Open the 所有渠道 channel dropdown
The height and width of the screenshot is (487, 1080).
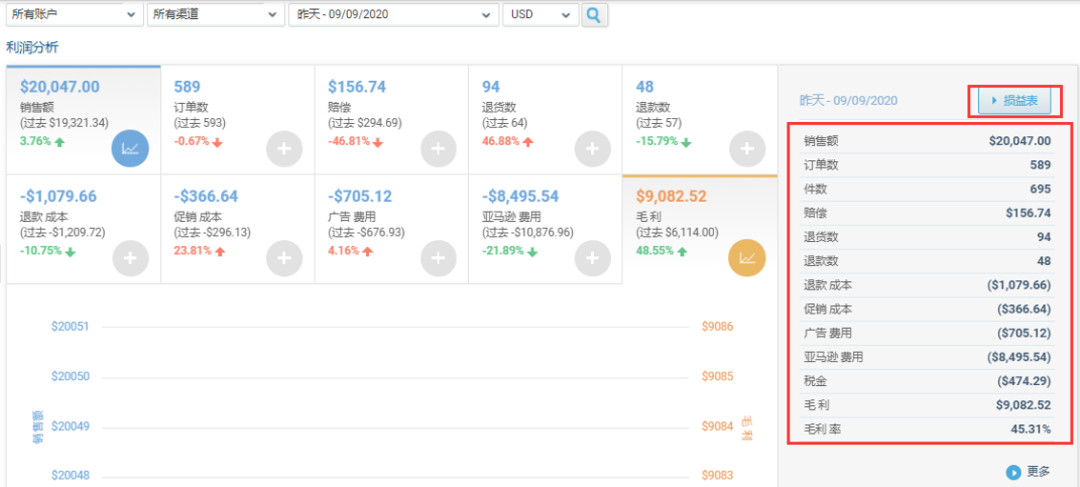[x=214, y=15]
